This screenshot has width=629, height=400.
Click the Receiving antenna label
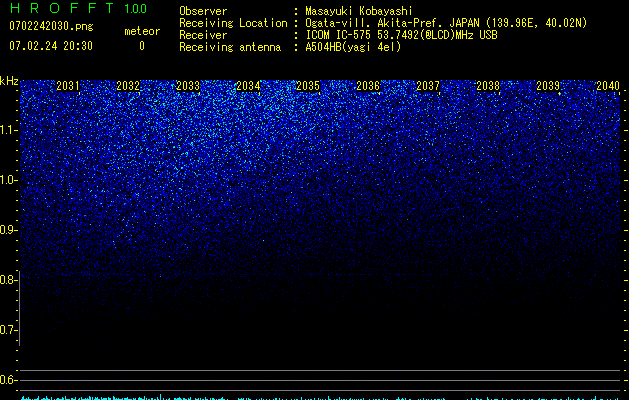tap(230, 47)
